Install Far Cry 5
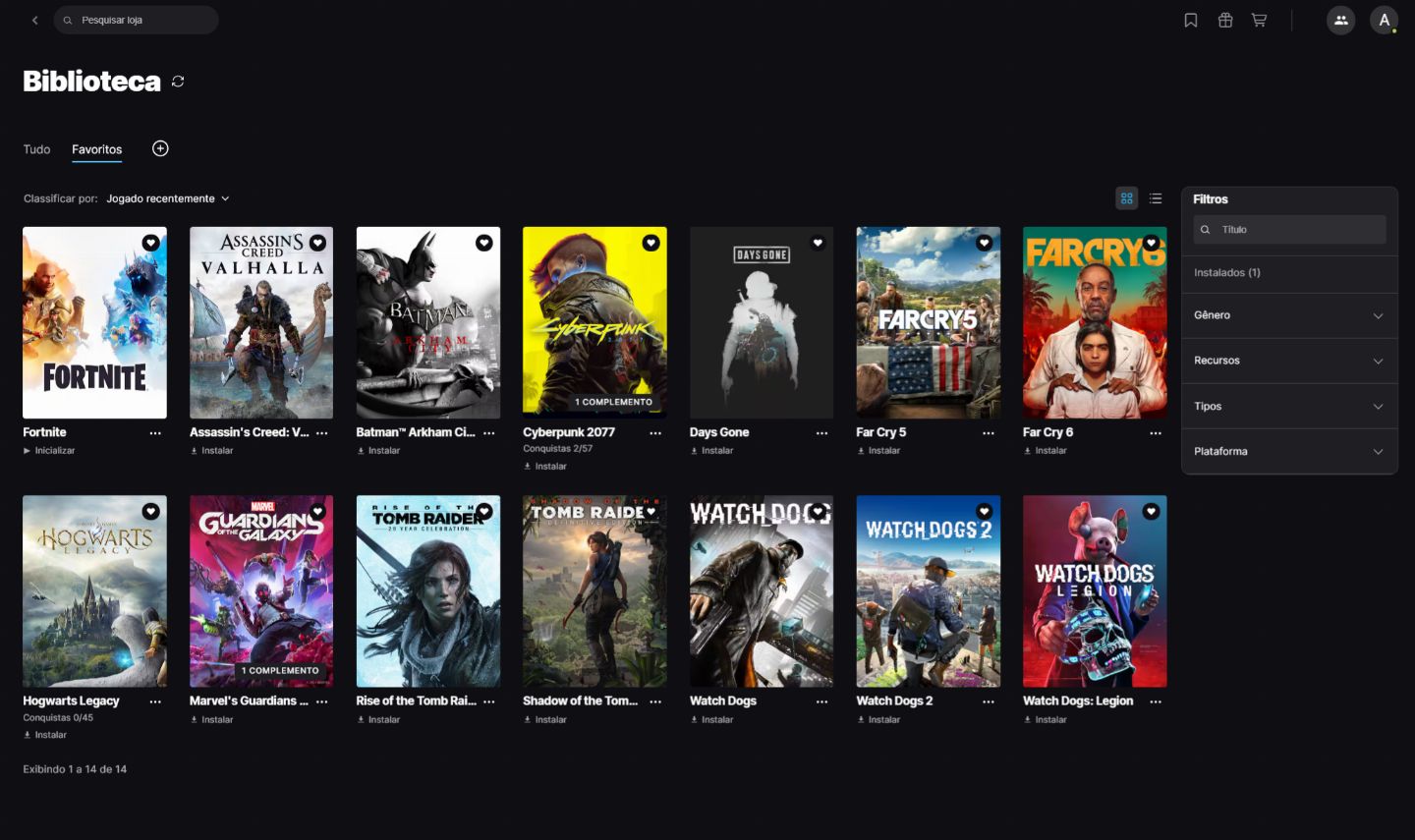Image resolution: width=1415 pixels, height=840 pixels. [877, 451]
